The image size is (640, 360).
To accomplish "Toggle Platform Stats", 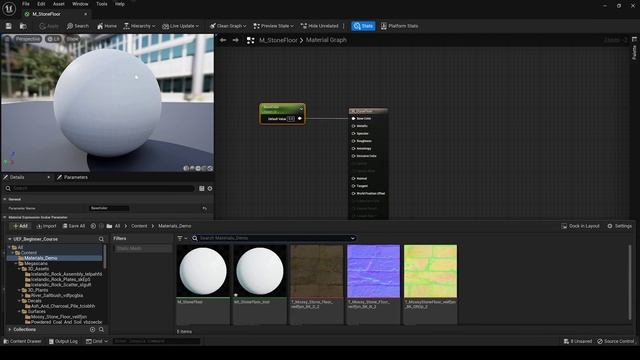I will click(400, 26).
